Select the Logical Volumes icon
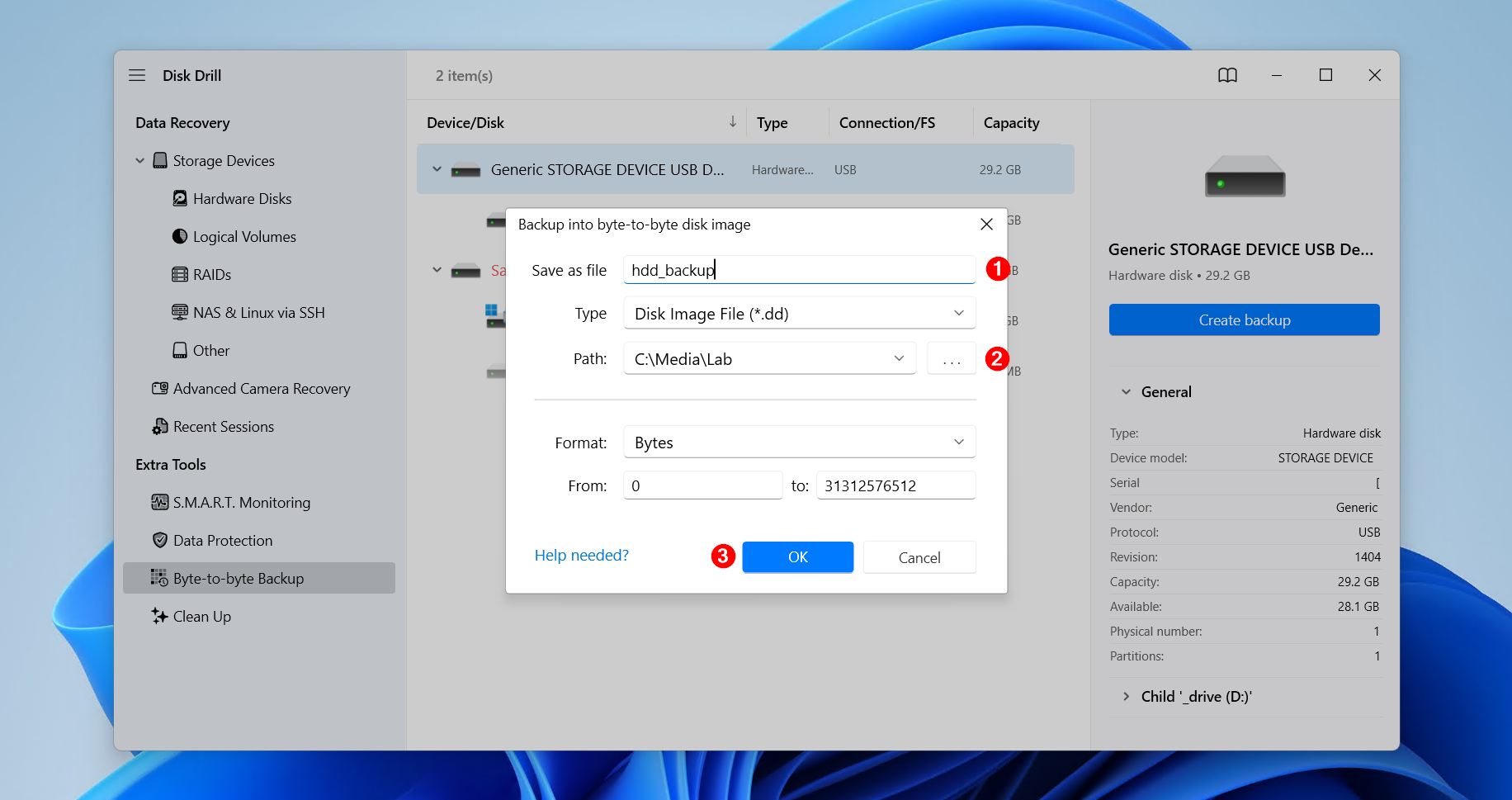Screen dimensions: 1512x800 coord(179,237)
